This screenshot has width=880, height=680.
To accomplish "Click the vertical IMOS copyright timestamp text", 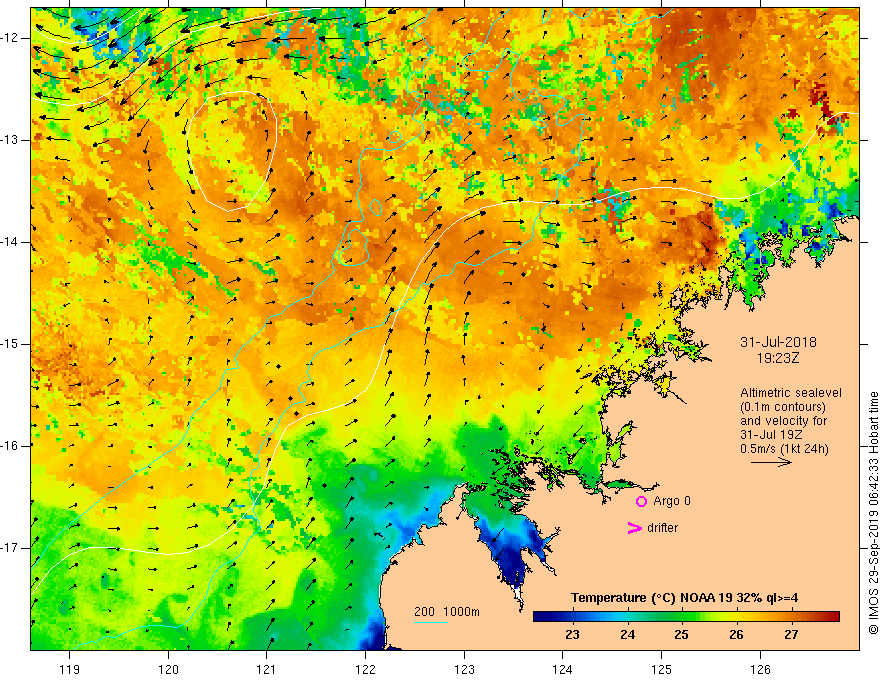I will pyautogui.click(x=873, y=513).
